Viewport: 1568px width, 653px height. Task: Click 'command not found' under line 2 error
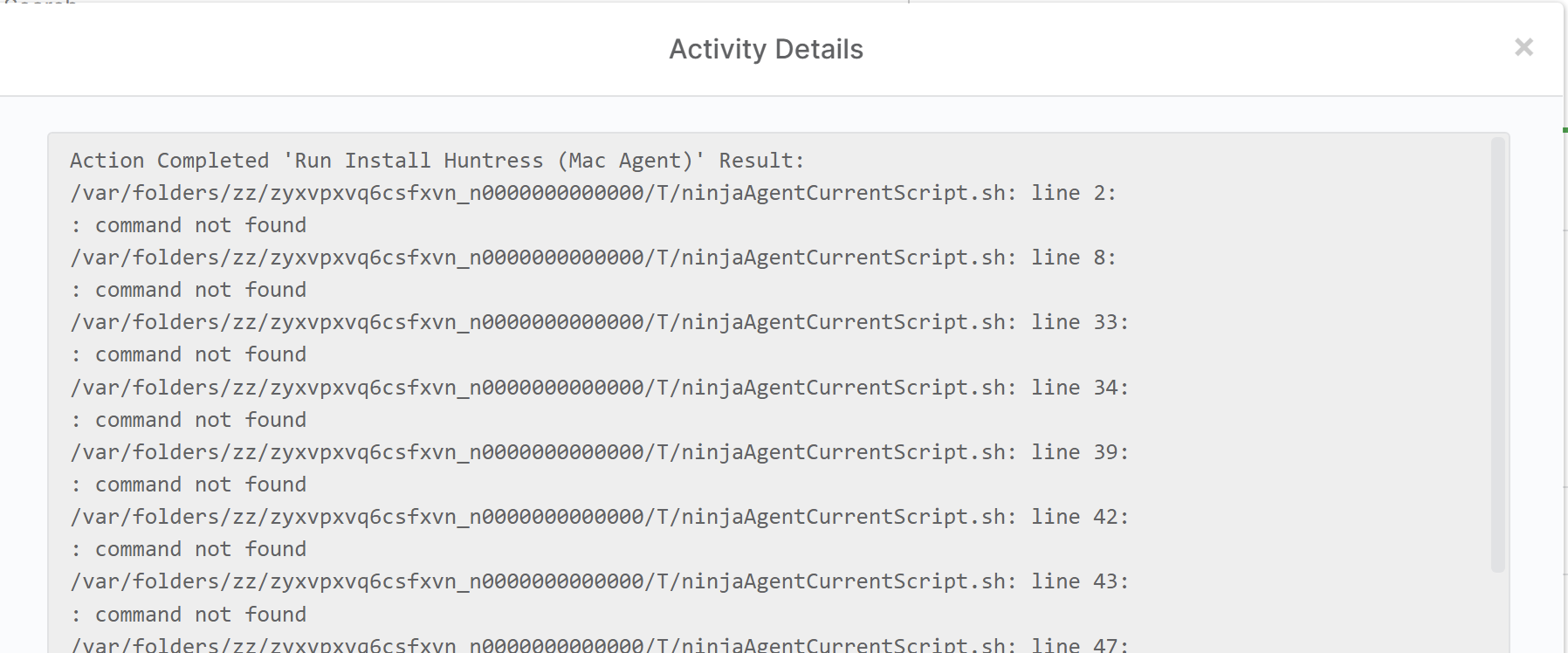pyautogui.click(x=200, y=225)
